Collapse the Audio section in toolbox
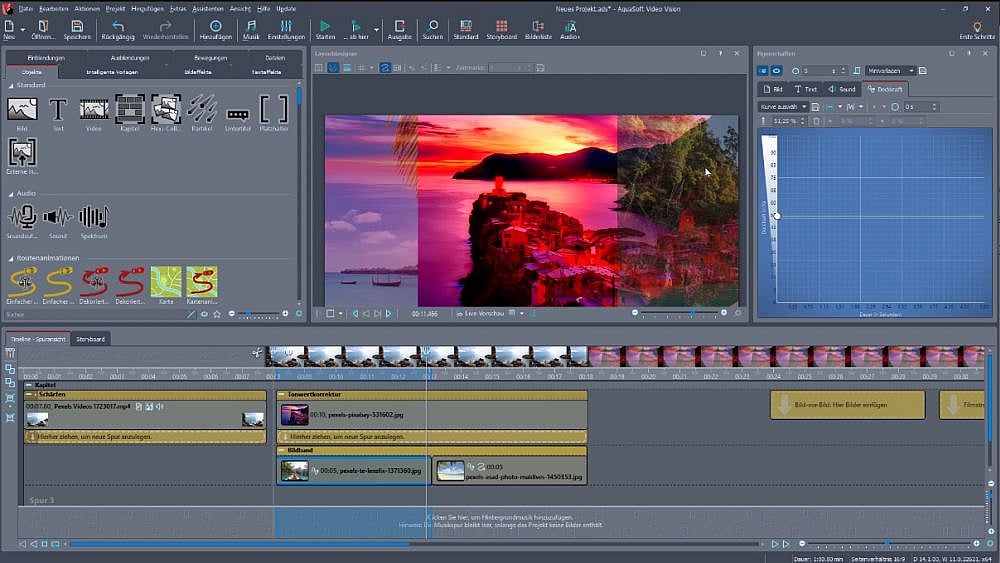This screenshot has width=1000, height=563. coord(11,193)
